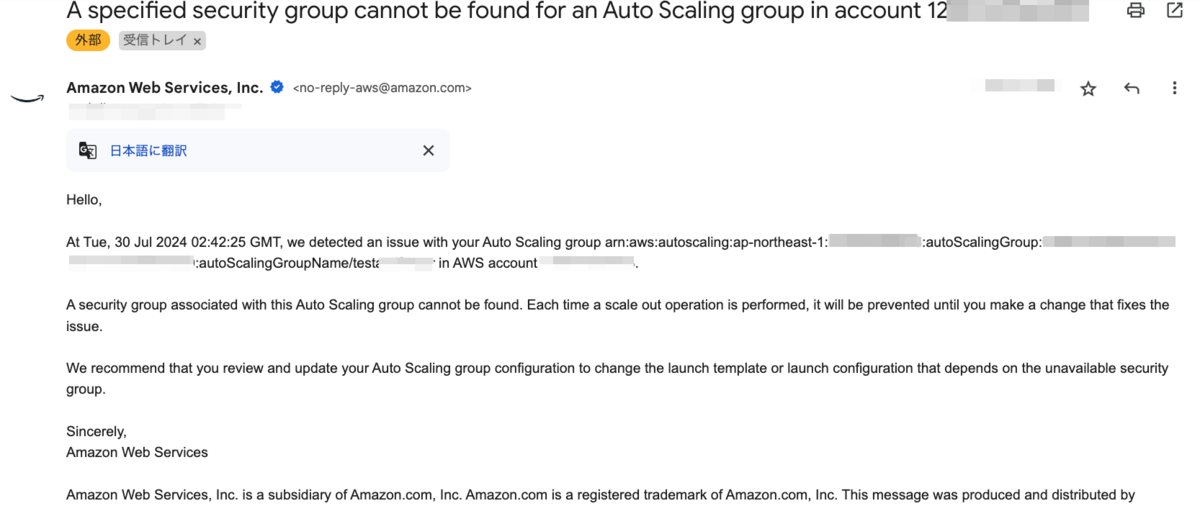The height and width of the screenshot is (506, 1200).
Task: Star this AWS email
Action: pyautogui.click(x=1088, y=89)
